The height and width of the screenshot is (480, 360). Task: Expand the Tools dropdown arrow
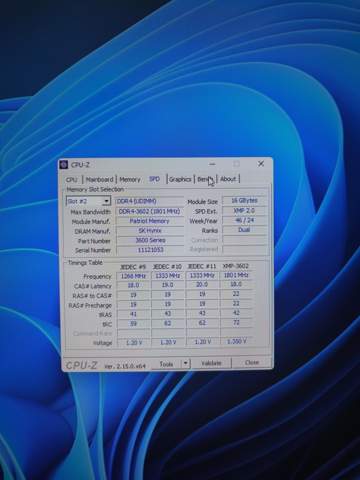pos(186,363)
